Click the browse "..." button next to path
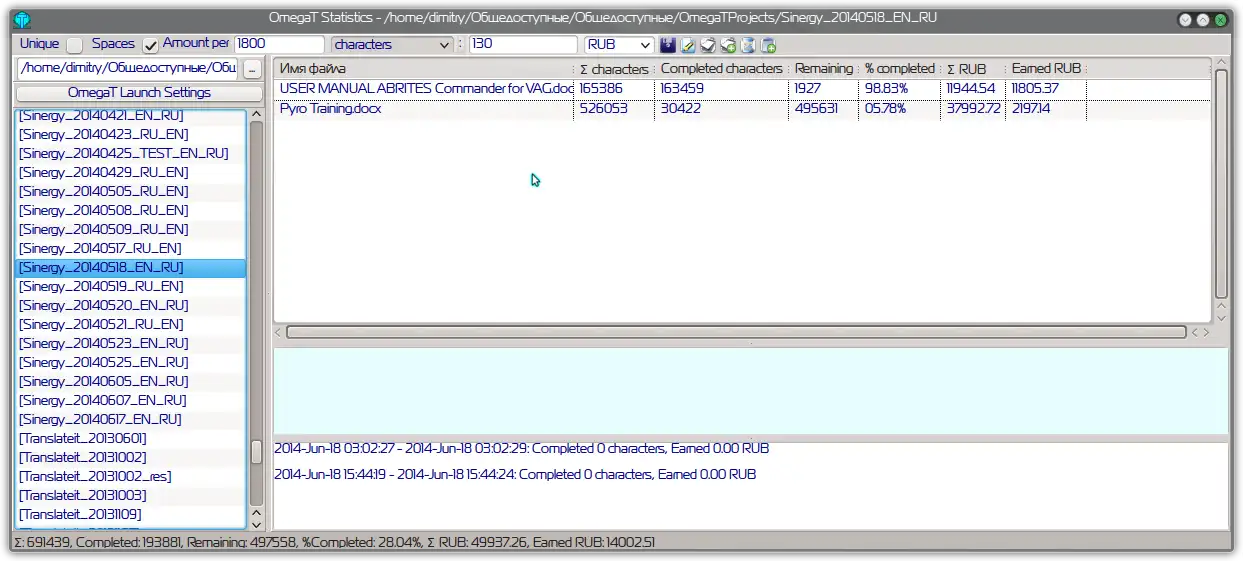Screen dimensions: 1243x561 [252, 69]
